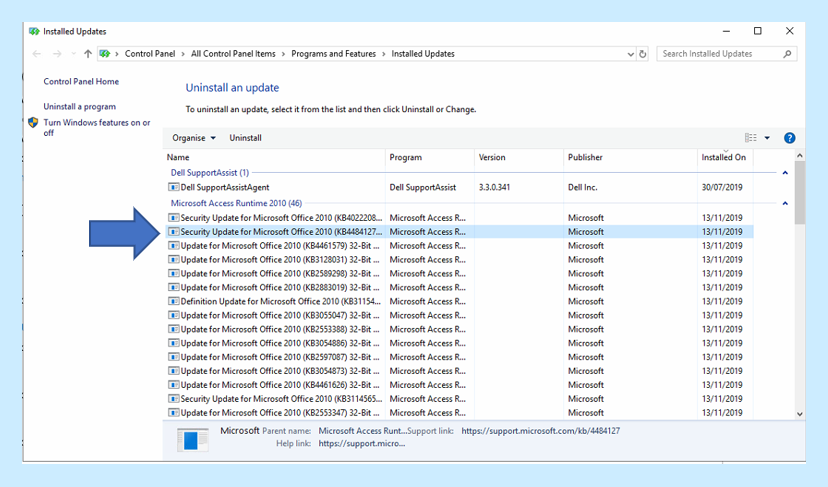Select Control Panel in breadcrumb

[149, 54]
